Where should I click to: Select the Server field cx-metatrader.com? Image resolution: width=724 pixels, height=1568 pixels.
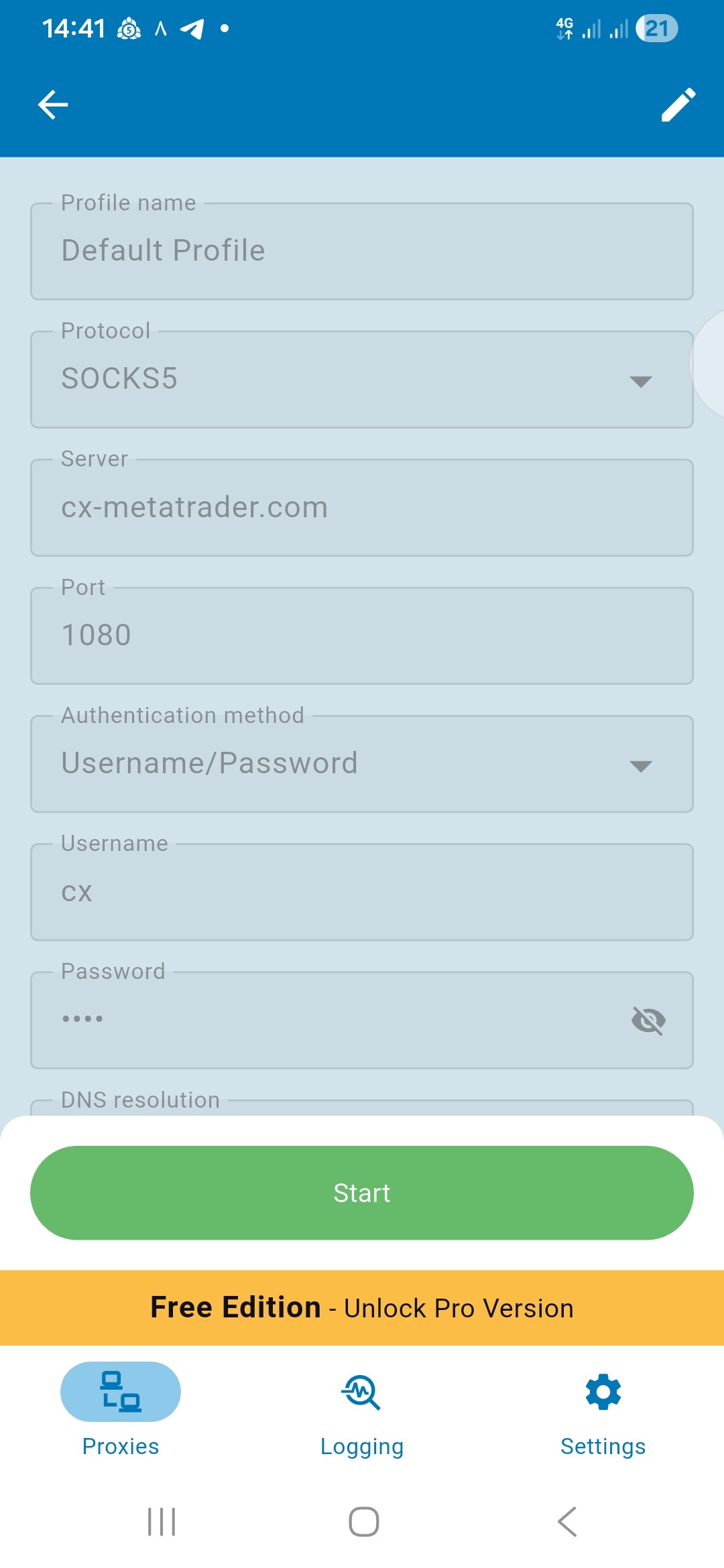[x=362, y=507]
